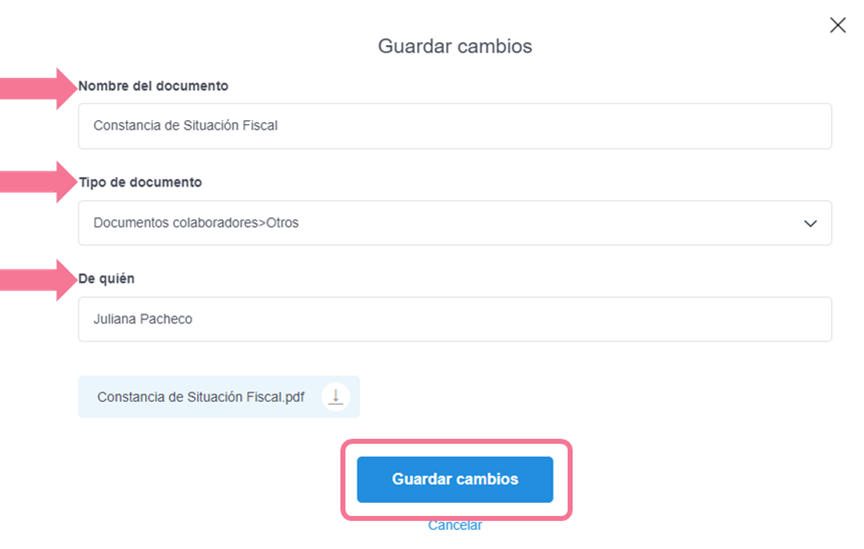The height and width of the screenshot is (549, 864).
Task: Close the Guardar cambios dialog
Action: tap(838, 26)
